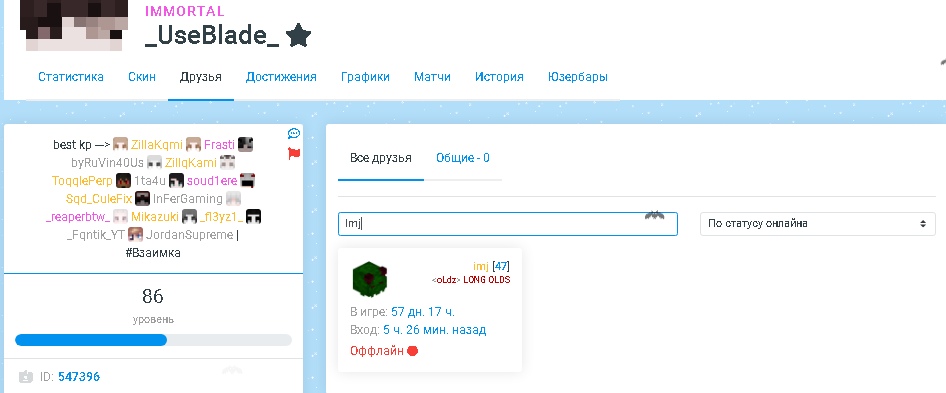Click the star icon beside _UseBlade_
This screenshot has width=946, height=393.
pos(298,36)
